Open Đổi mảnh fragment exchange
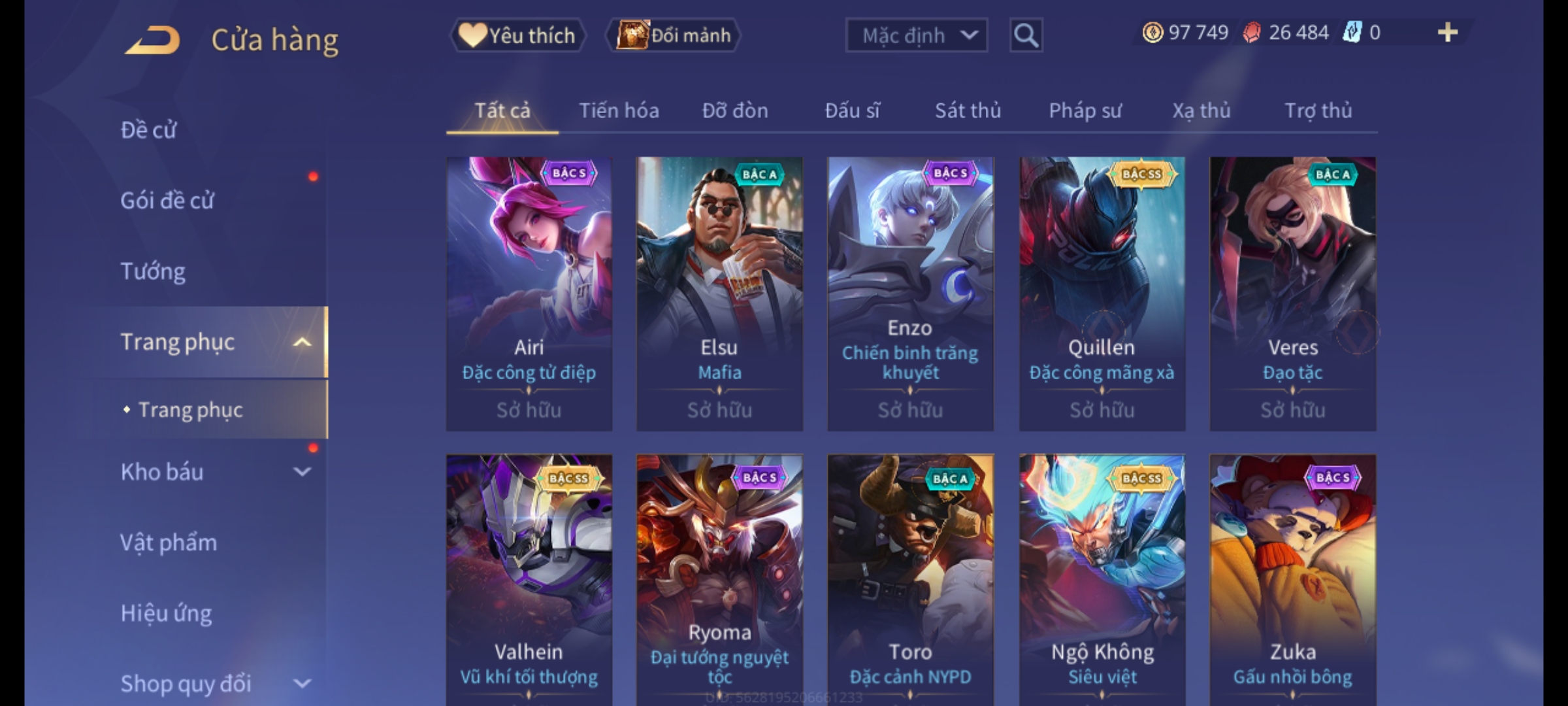 [x=674, y=35]
